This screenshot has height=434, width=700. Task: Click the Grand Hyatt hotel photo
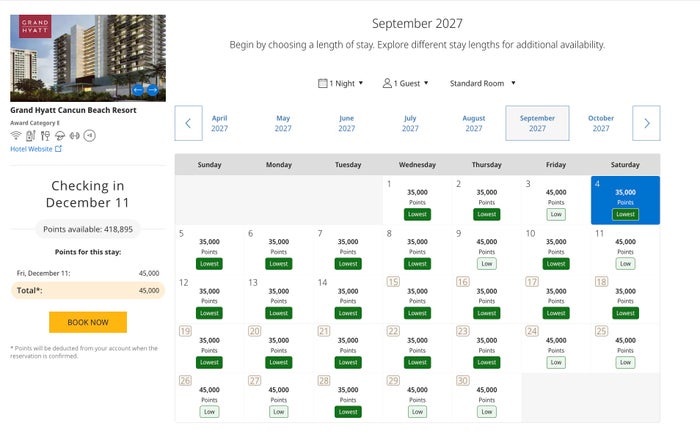88,58
